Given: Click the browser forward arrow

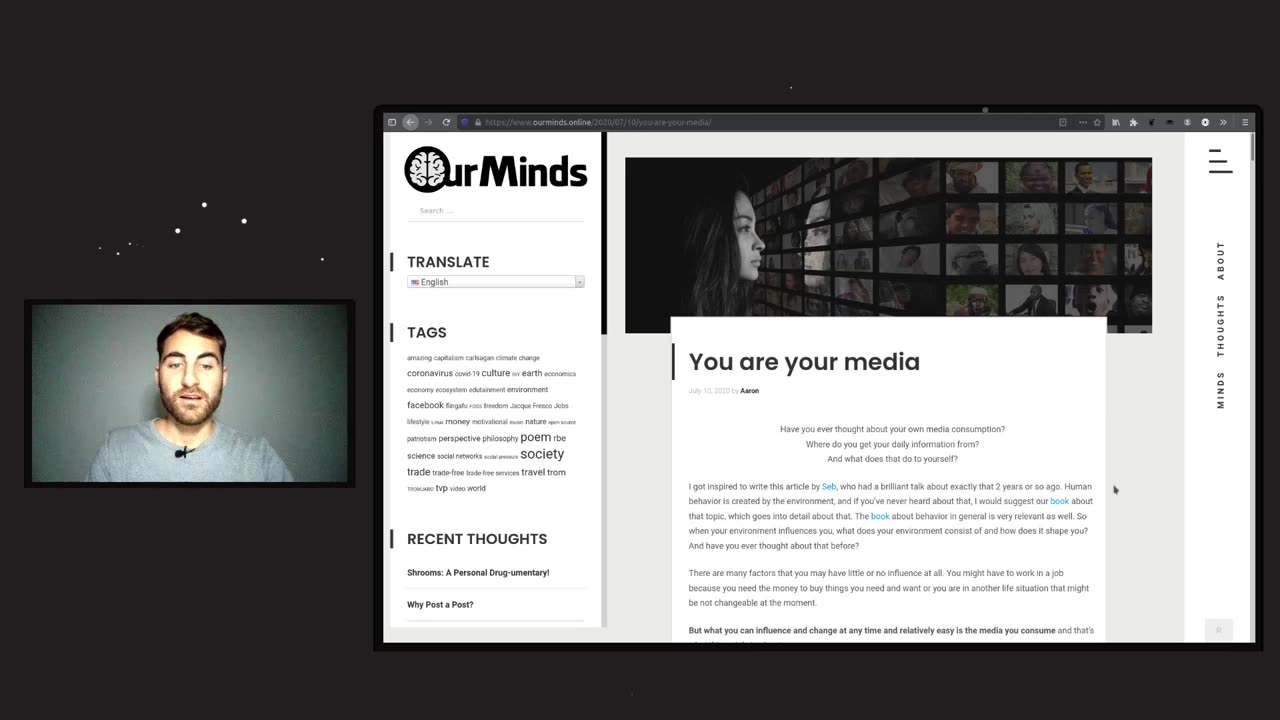Looking at the screenshot, I should pyautogui.click(x=428, y=122).
